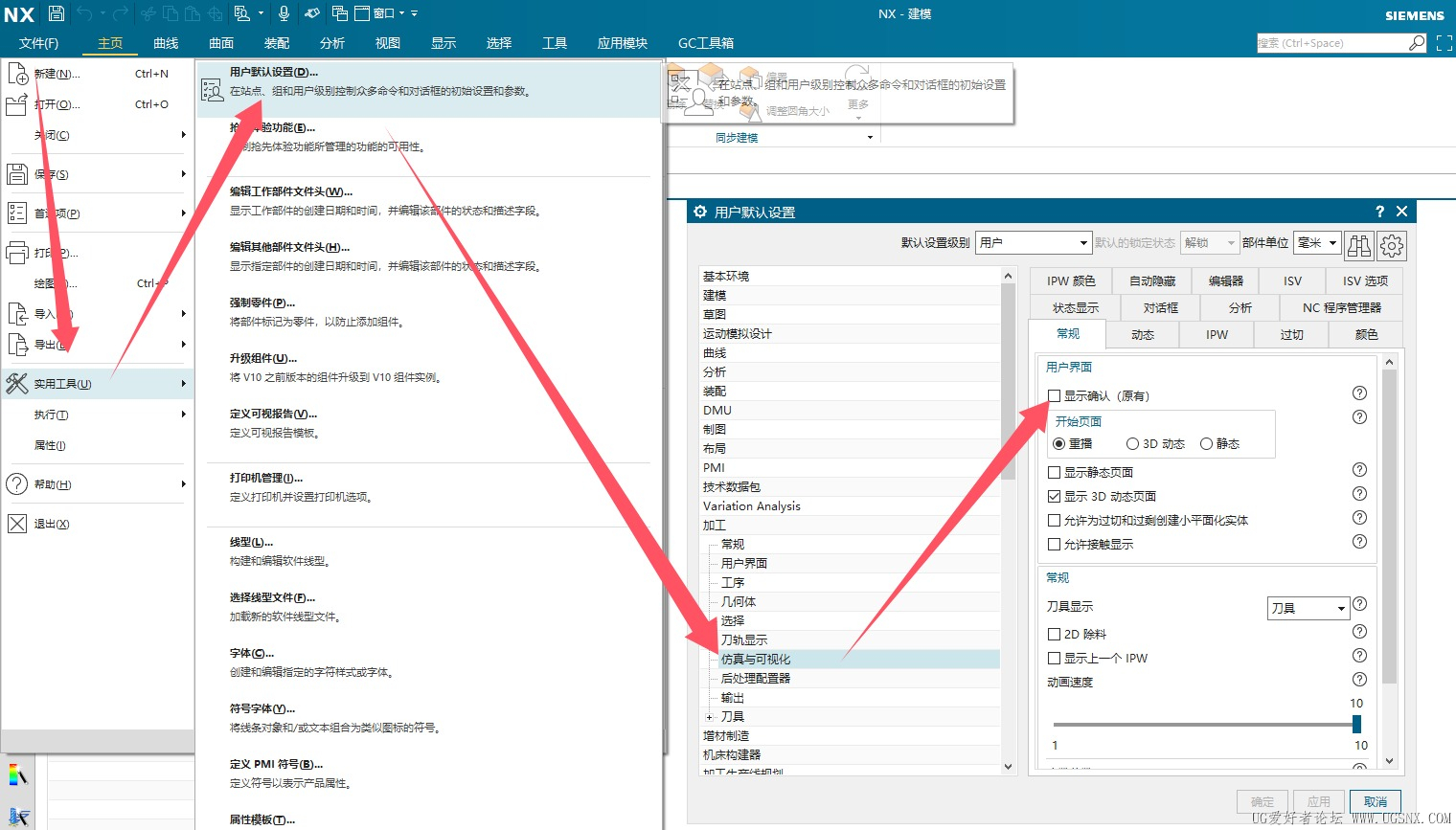Expand 关闭(C) submenu arrow
Screen dimensions: 1456x830
click(x=183, y=135)
